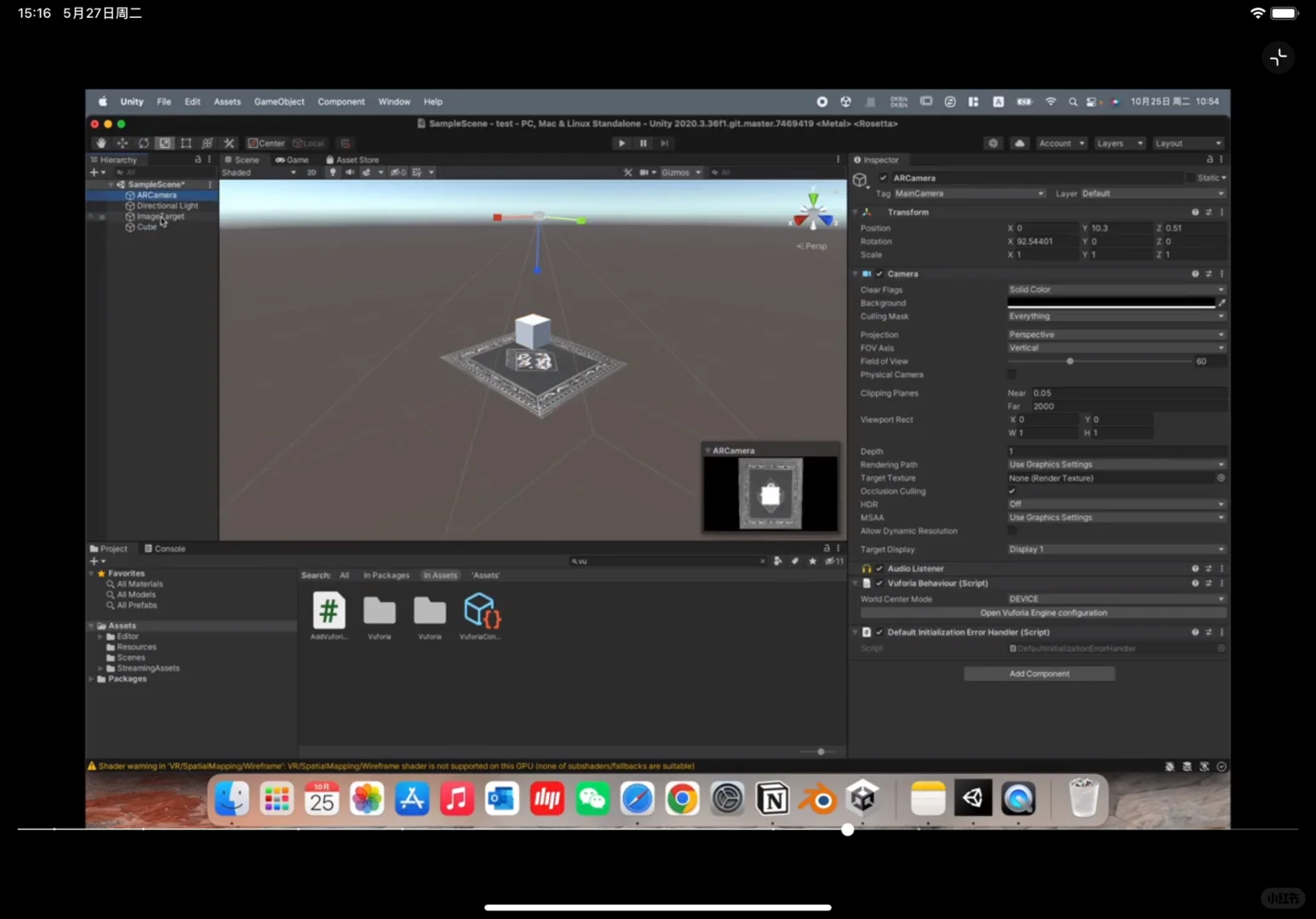Viewport: 1316px width, 919px height.
Task: Toggle the Static checkbox
Action: point(1191,178)
